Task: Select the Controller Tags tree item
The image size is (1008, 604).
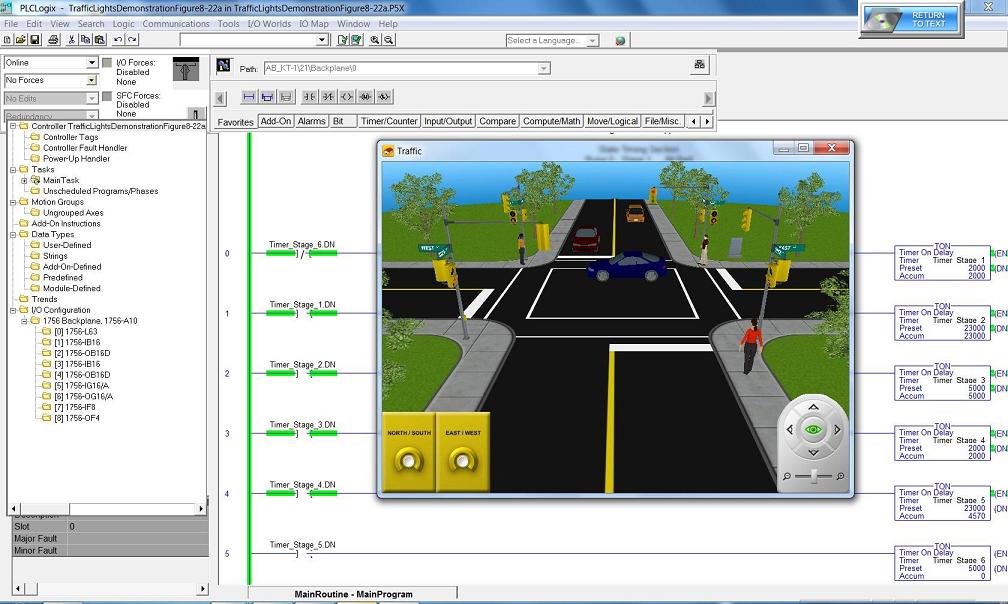Action: coord(70,137)
